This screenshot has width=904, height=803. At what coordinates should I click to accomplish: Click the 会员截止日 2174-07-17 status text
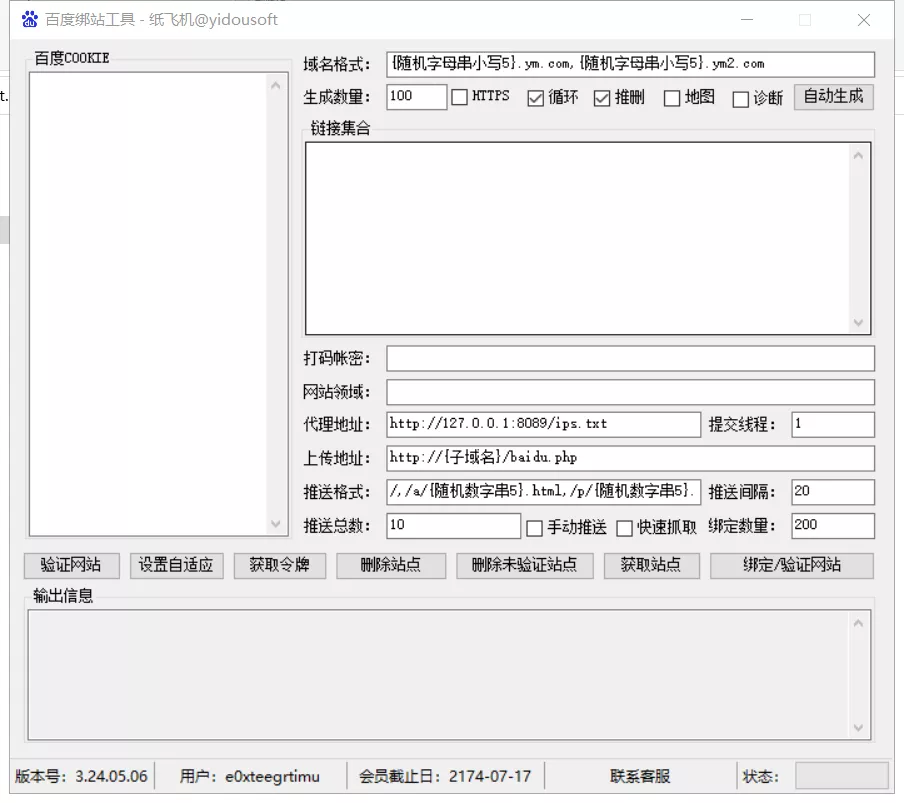coord(445,776)
